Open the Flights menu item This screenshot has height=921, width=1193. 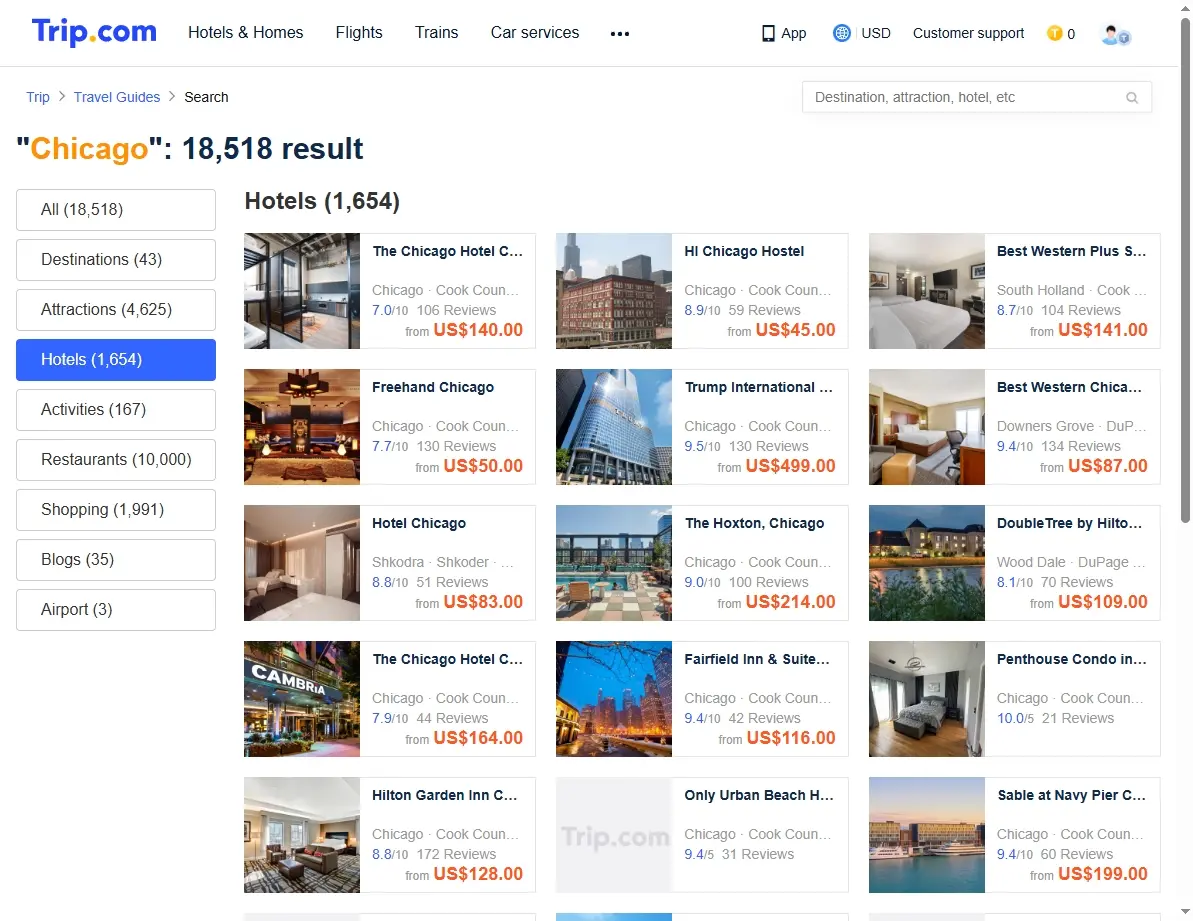(x=359, y=33)
